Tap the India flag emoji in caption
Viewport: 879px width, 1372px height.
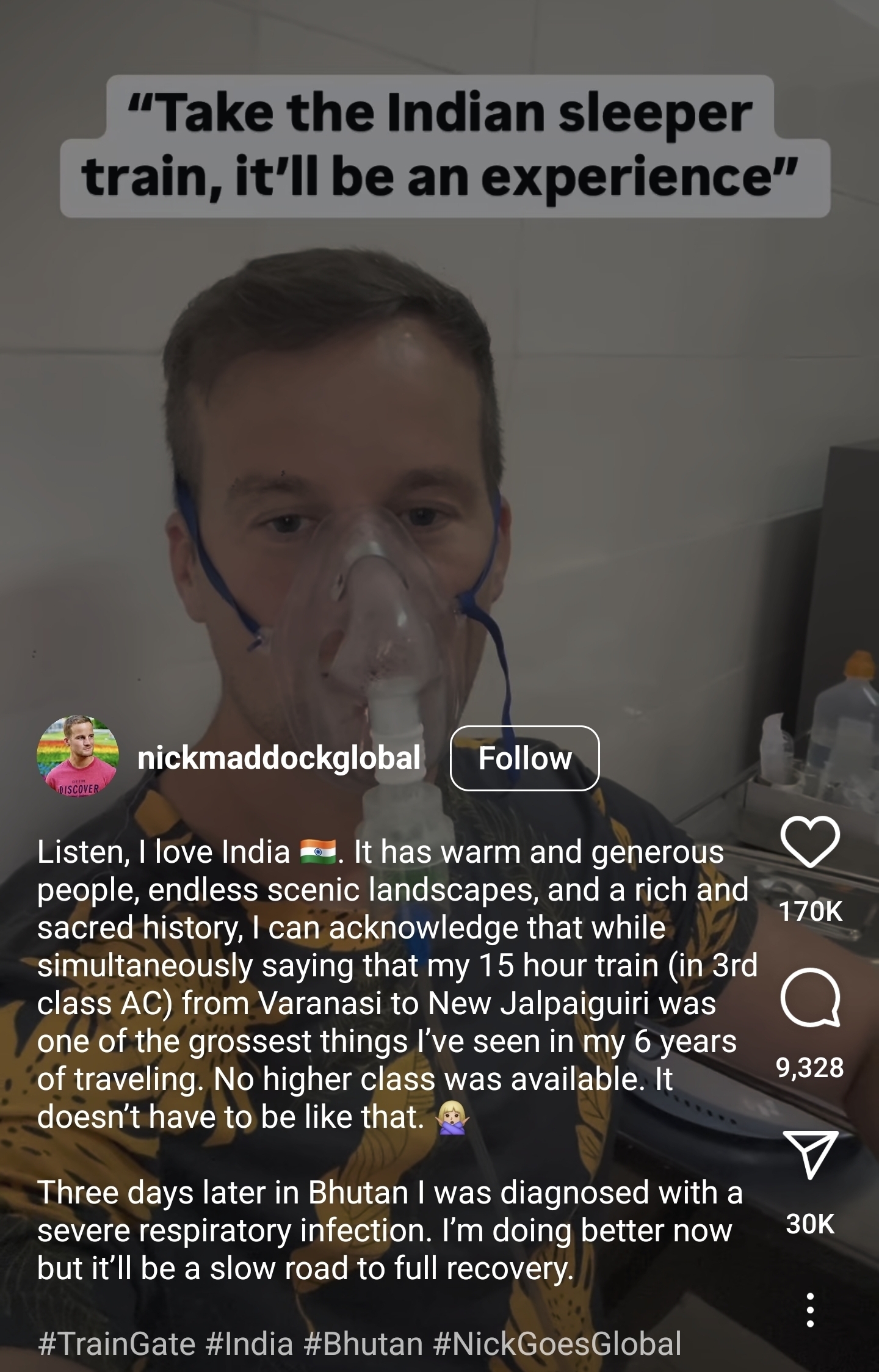[x=318, y=852]
